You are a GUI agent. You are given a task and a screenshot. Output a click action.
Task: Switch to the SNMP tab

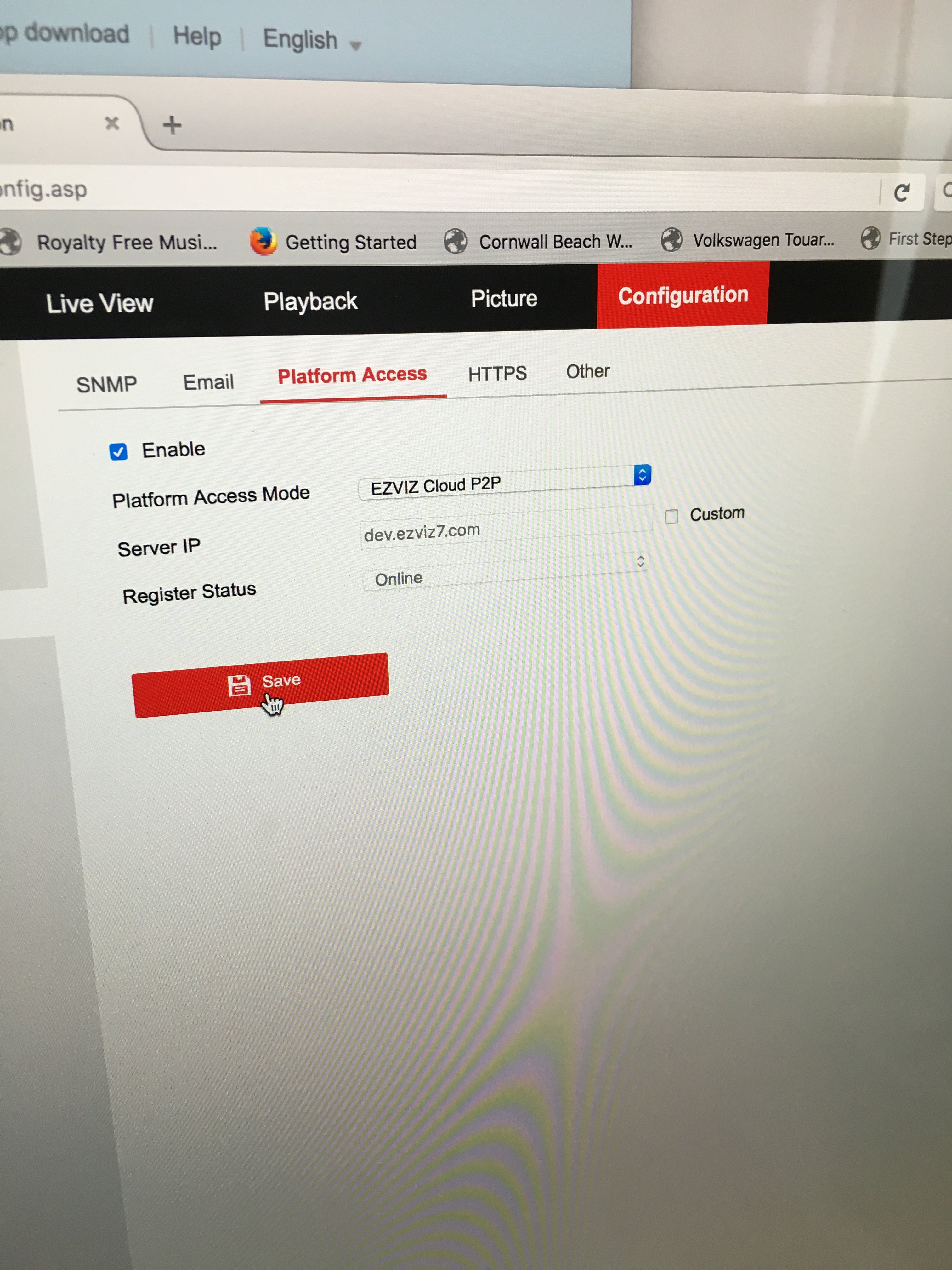[x=107, y=384]
